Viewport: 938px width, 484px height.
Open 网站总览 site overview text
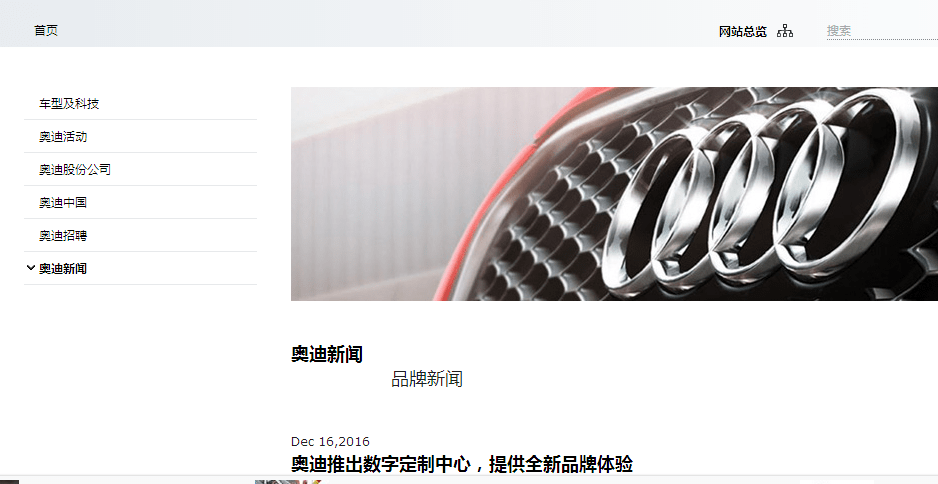(x=742, y=32)
